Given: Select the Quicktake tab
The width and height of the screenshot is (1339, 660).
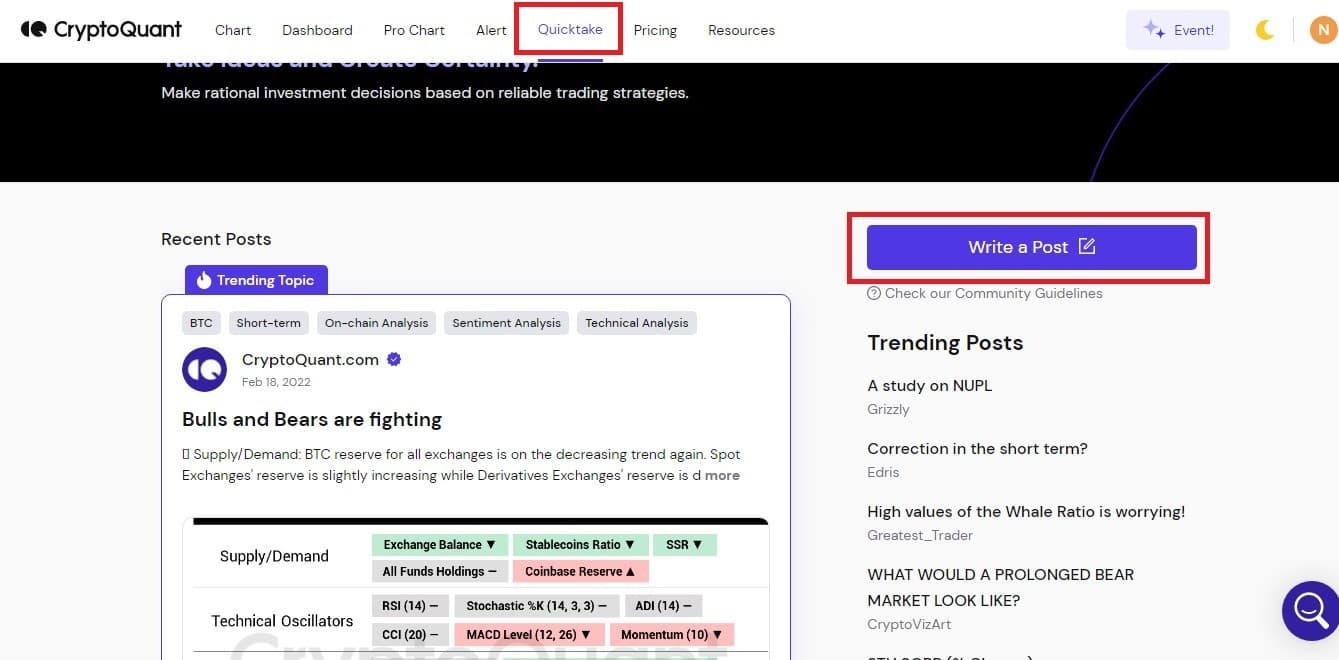Looking at the screenshot, I should coord(570,29).
